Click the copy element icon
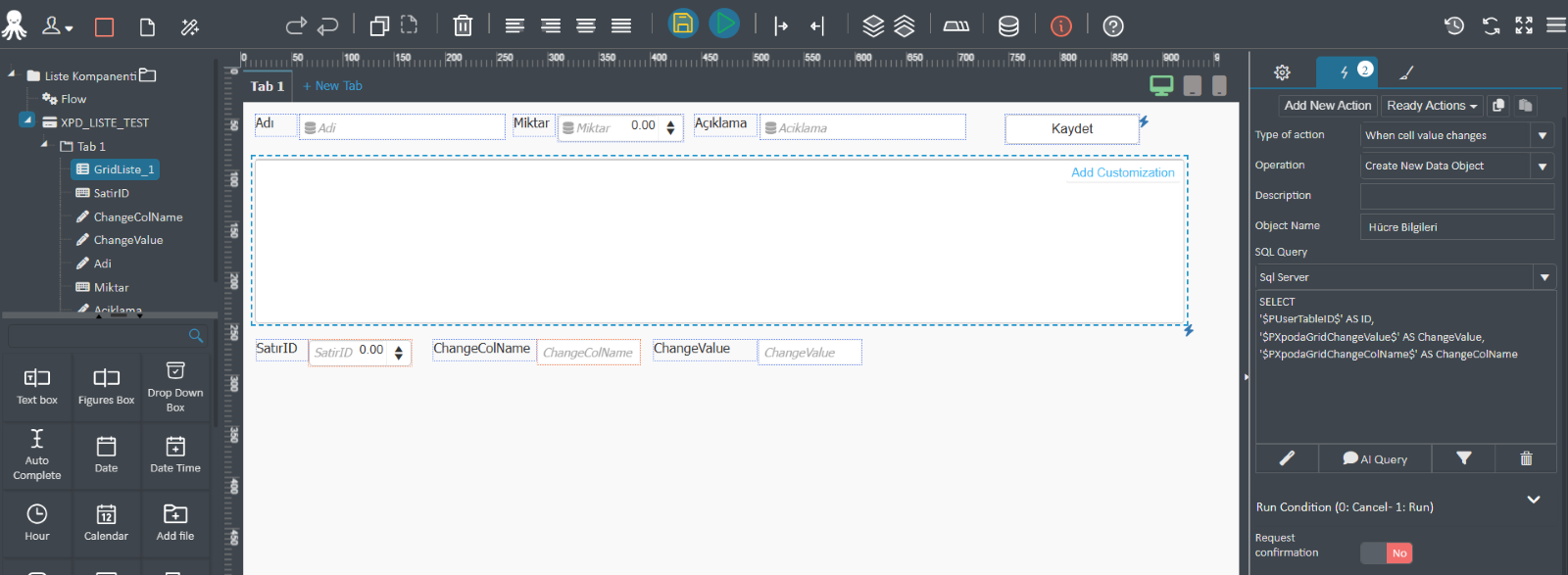 pyautogui.click(x=379, y=26)
